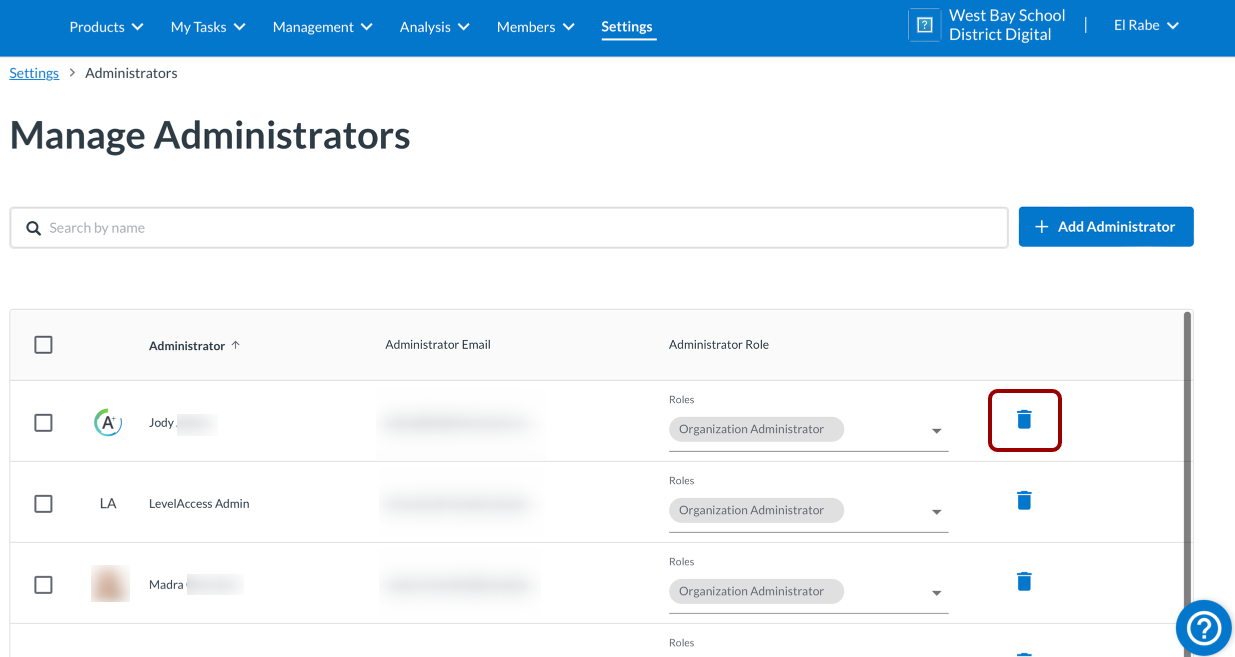The width and height of the screenshot is (1235, 657).
Task: Check the select-all administrators checkbox
Action: tap(43, 344)
